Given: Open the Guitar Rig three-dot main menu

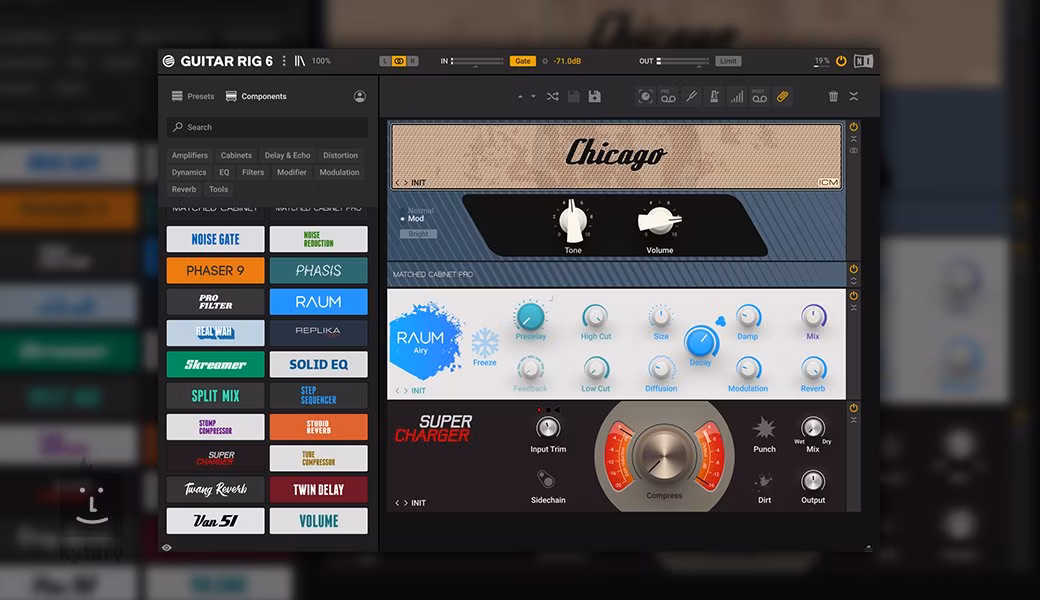Looking at the screenshot, I should pyautogui.click(x=284, y=61).
